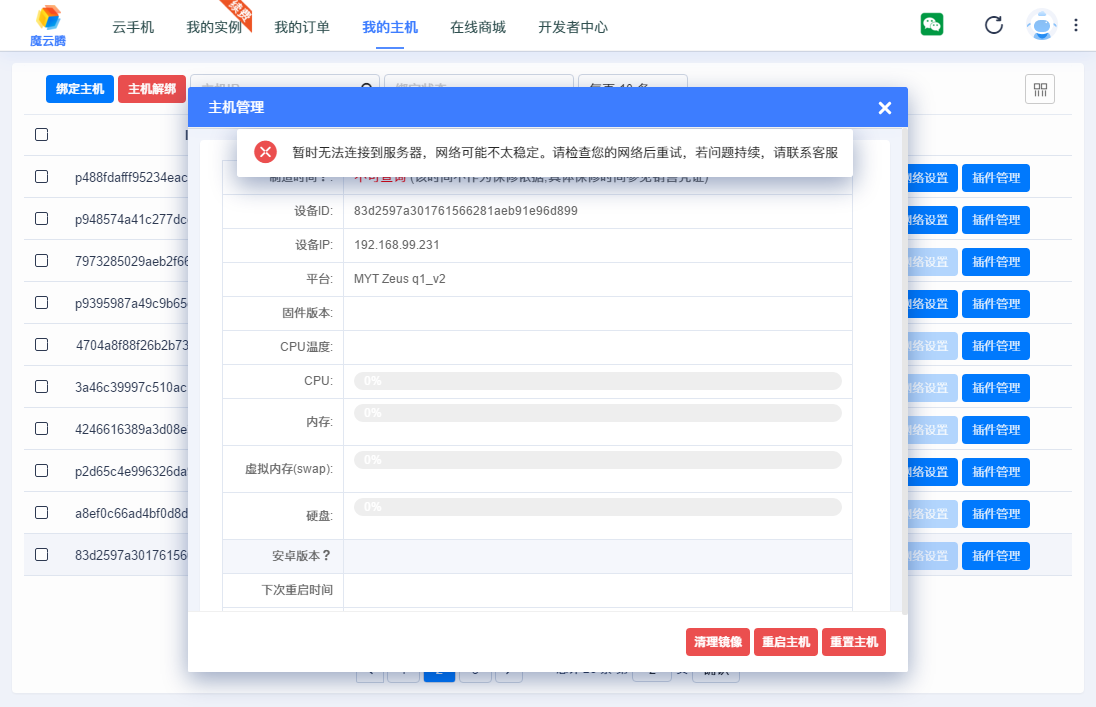This screenshot has height=707, width=1096.
Task: Open the three-dot more options menu
Action: click(1076, 25)
